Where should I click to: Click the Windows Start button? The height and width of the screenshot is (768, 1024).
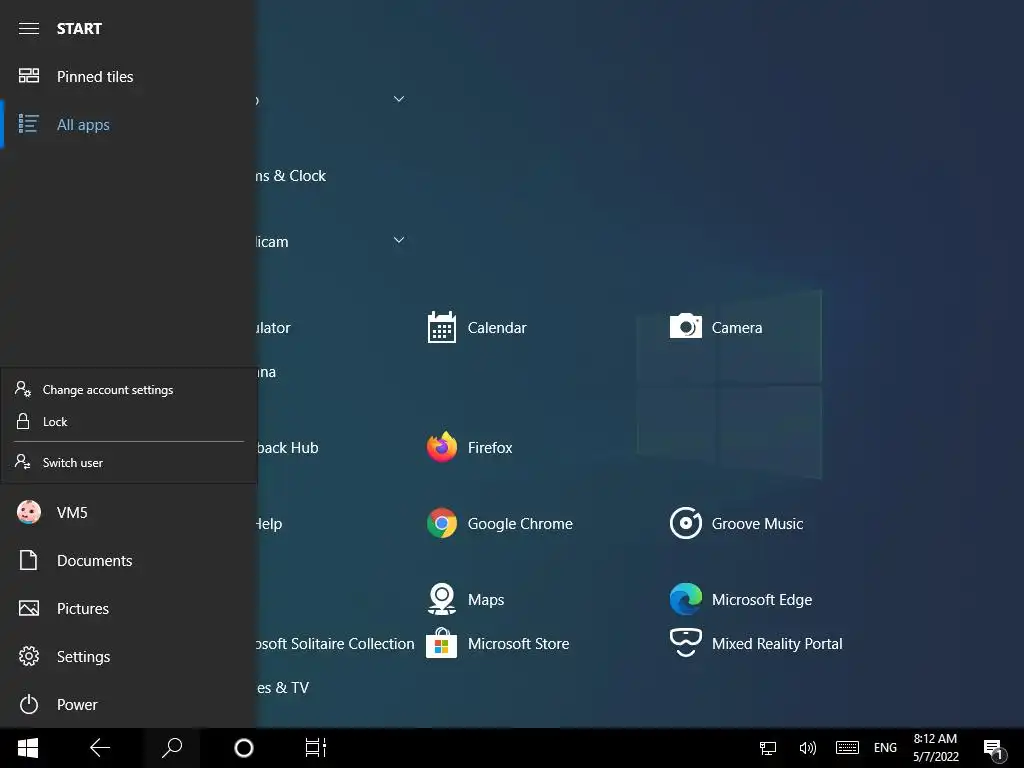point(27,748)
